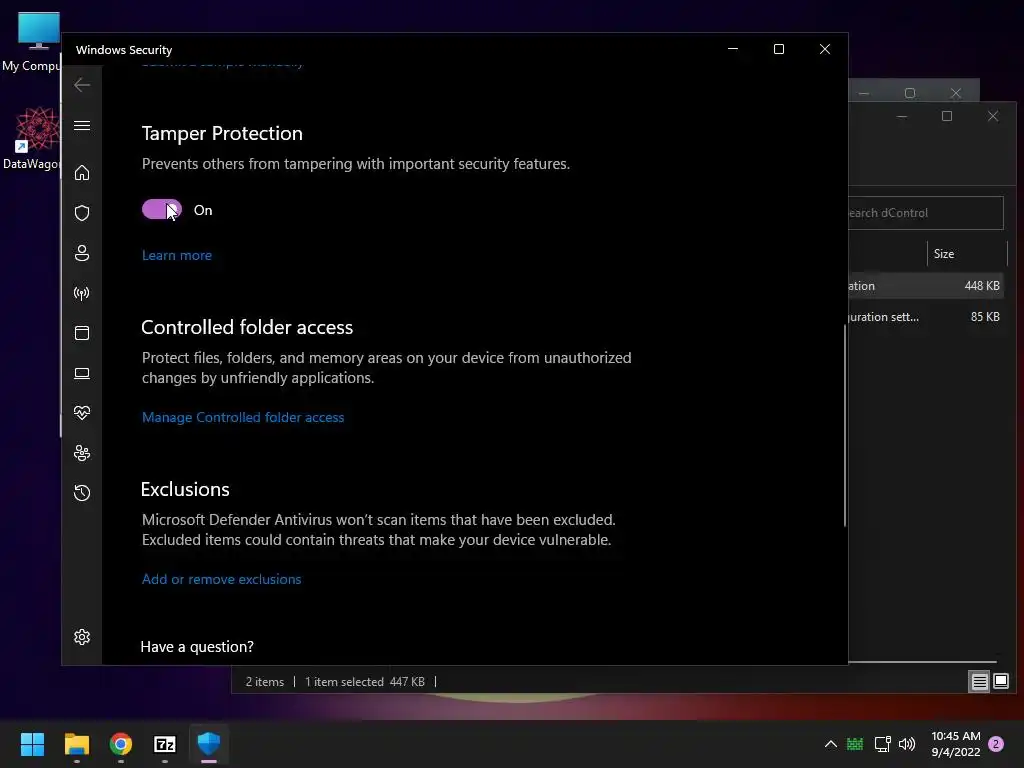Click '1 item selected 447 KB' status text
This screenshot has width=1024, height=768.
coord(365,682)
